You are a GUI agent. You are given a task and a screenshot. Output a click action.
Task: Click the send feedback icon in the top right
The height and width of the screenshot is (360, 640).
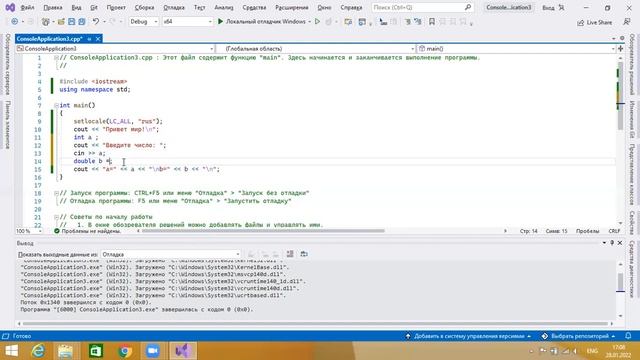pos(627,22)
